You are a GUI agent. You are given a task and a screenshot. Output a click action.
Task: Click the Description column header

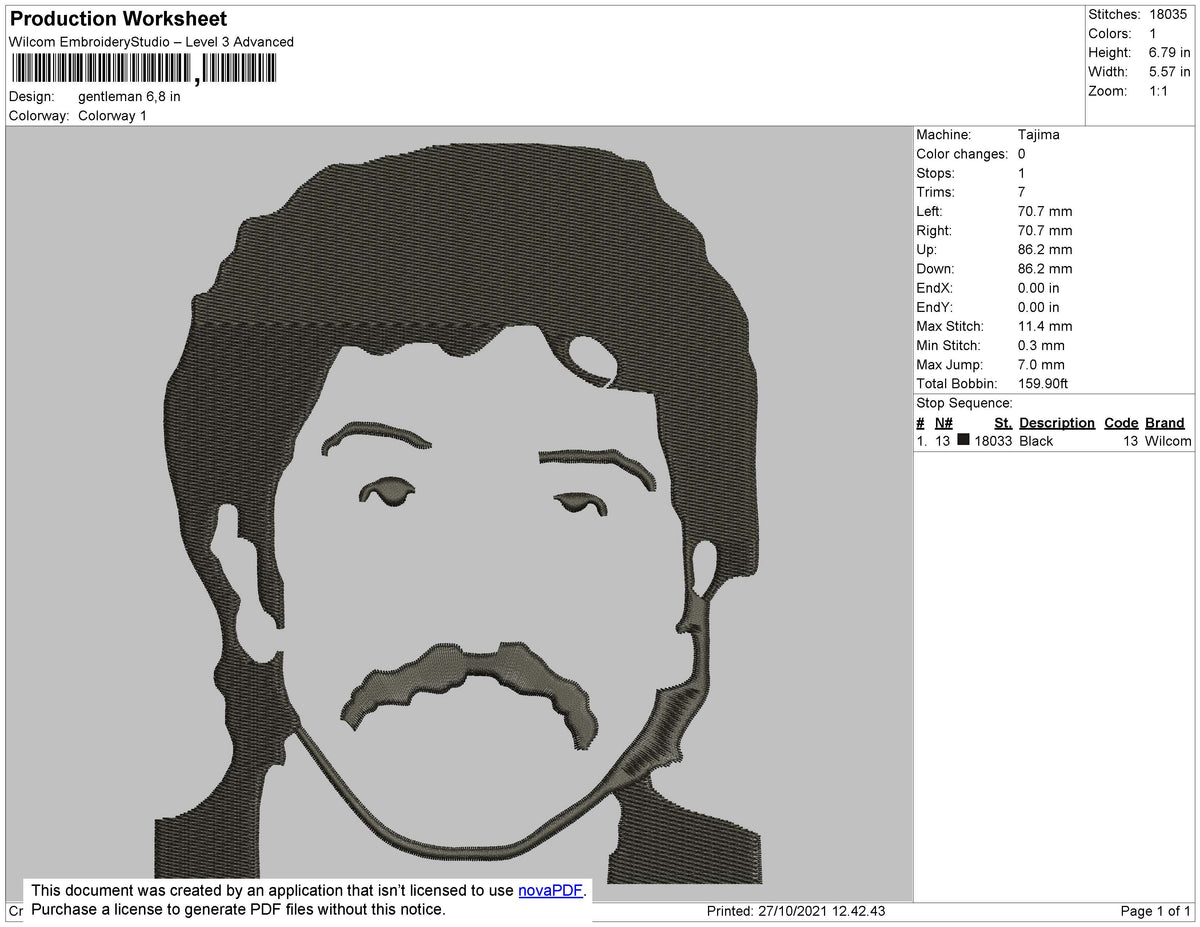[1057, 423]
